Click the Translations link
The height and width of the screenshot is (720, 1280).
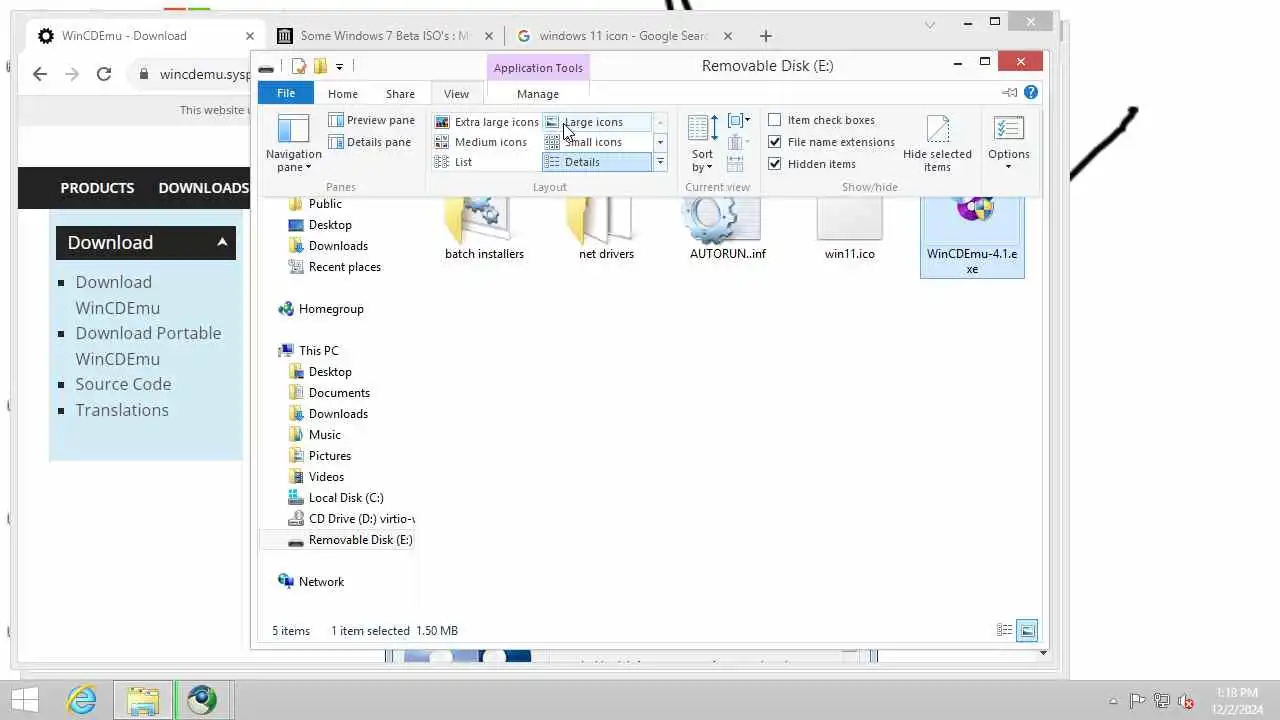(x=122, y=410)
